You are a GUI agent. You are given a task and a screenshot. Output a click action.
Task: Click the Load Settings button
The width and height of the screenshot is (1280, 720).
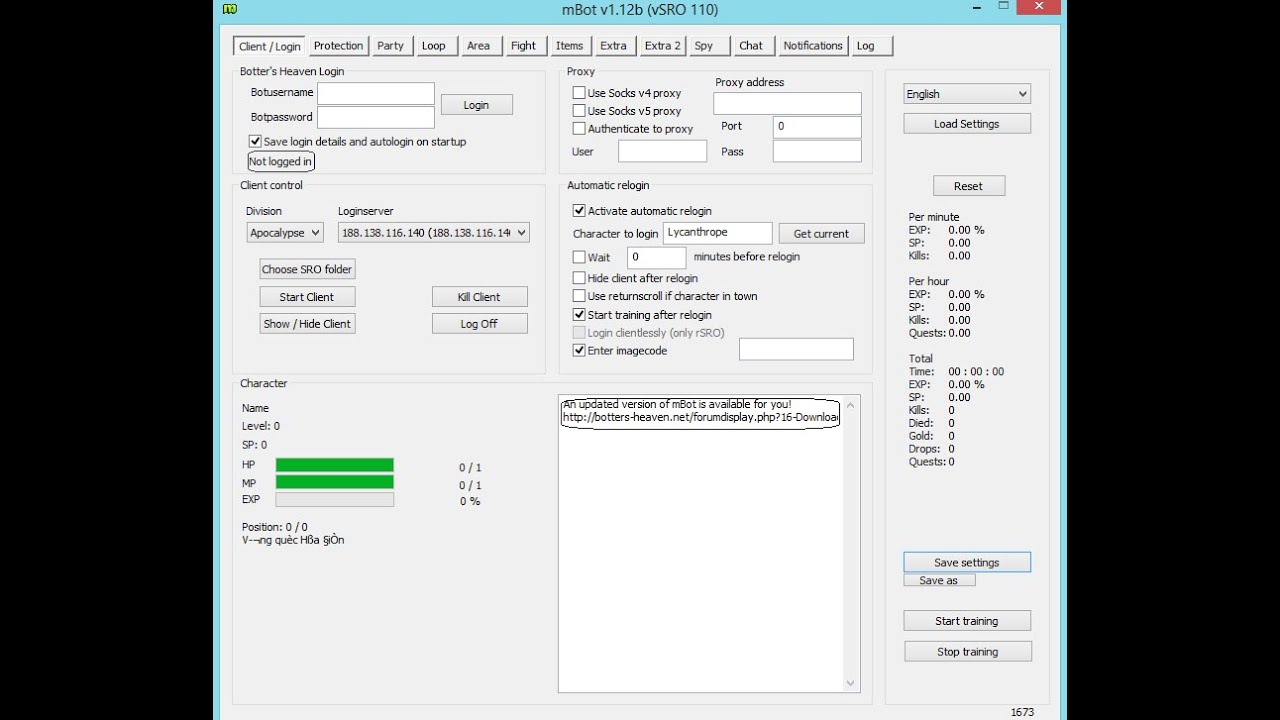(967, 124)
